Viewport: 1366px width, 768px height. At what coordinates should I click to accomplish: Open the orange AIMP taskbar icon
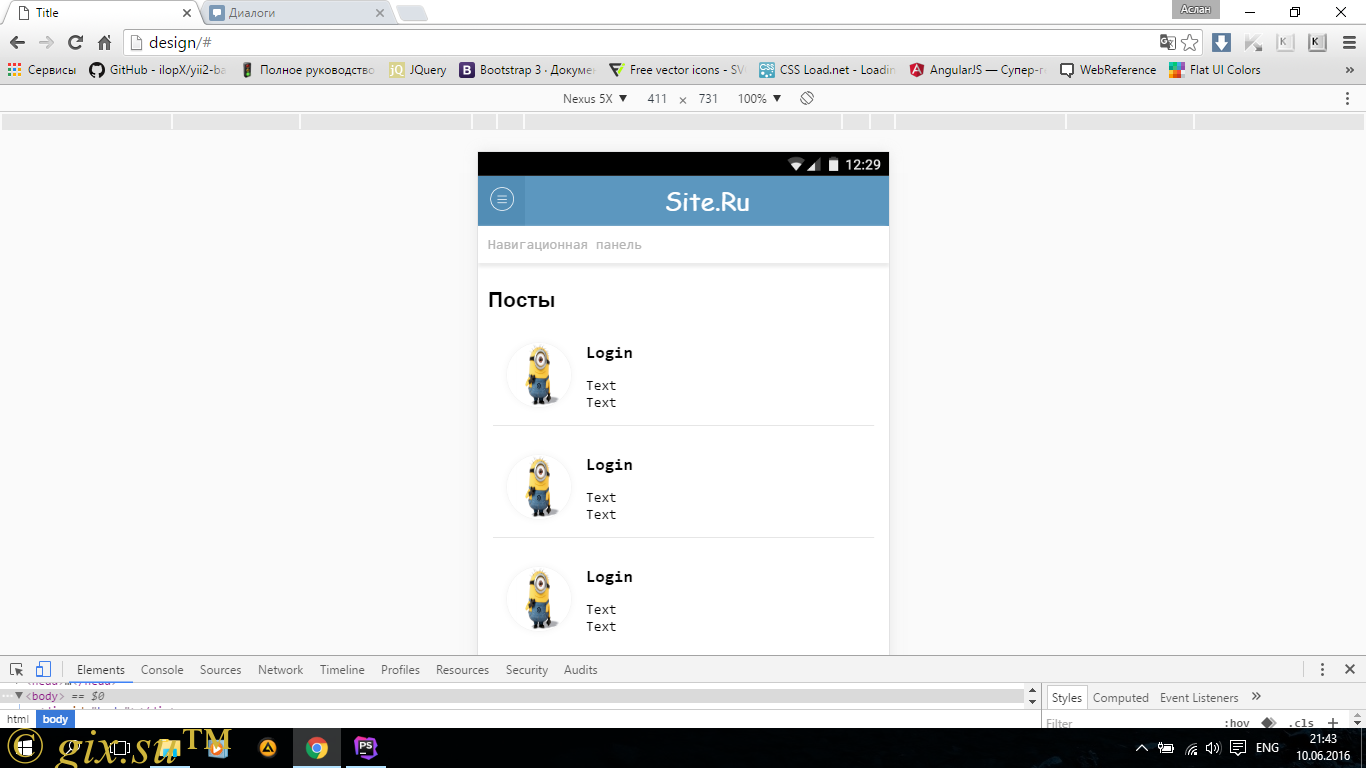[x=268, y=747]
